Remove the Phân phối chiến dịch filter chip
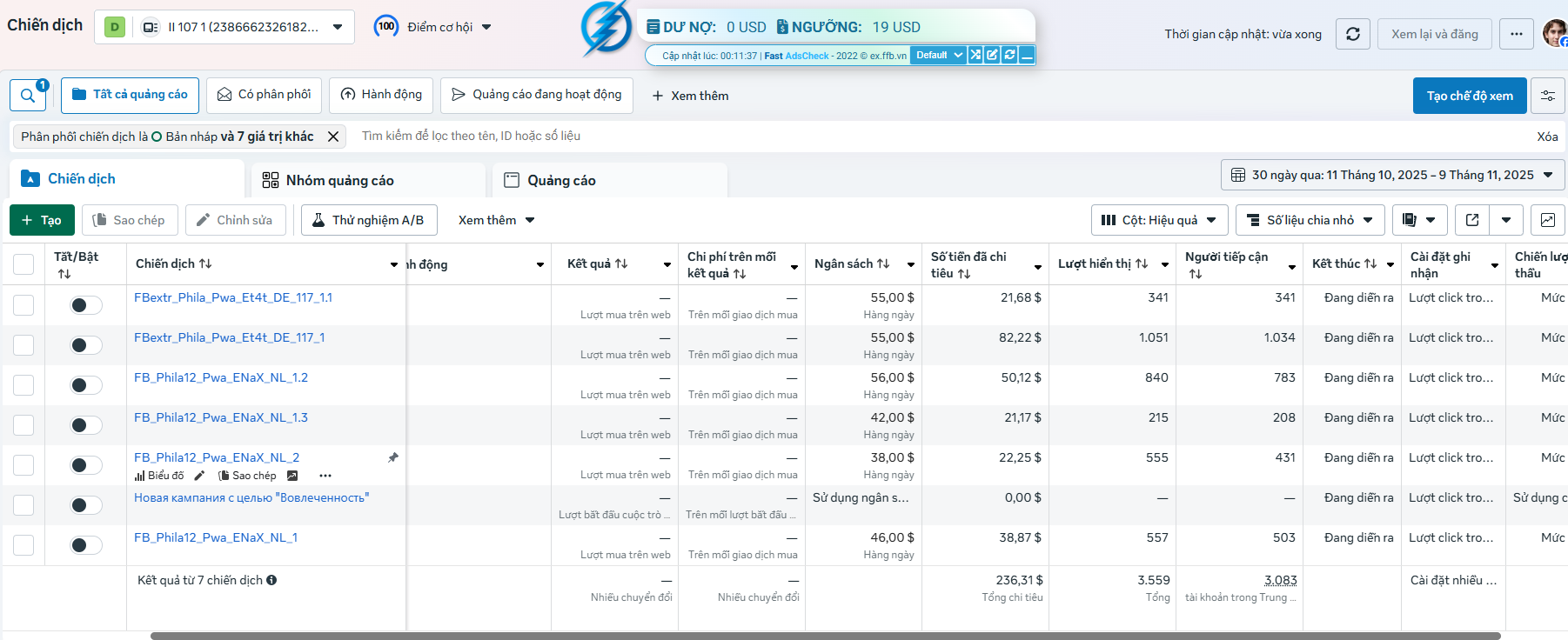 tap(333, 137)
